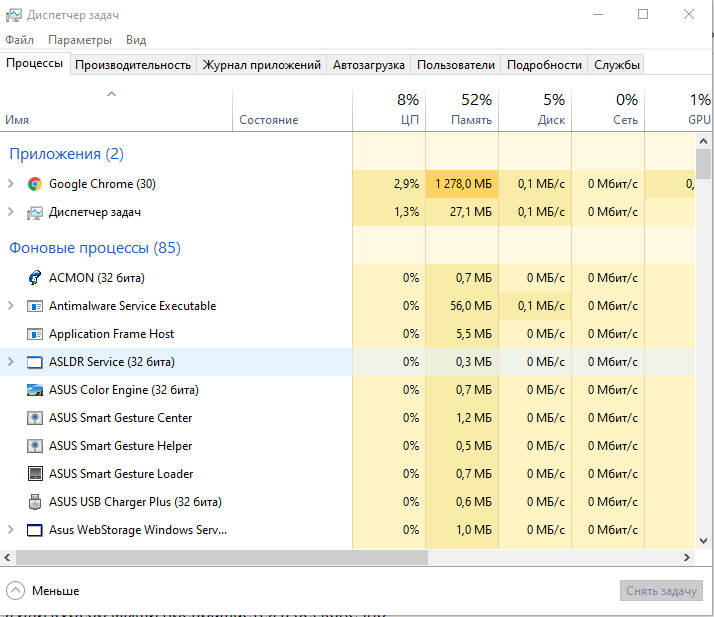The height and width of the screenshot is (617, 714).
Task: Select the ASUS Smart Gesture Center row name
Action: (x=121, y=418)
